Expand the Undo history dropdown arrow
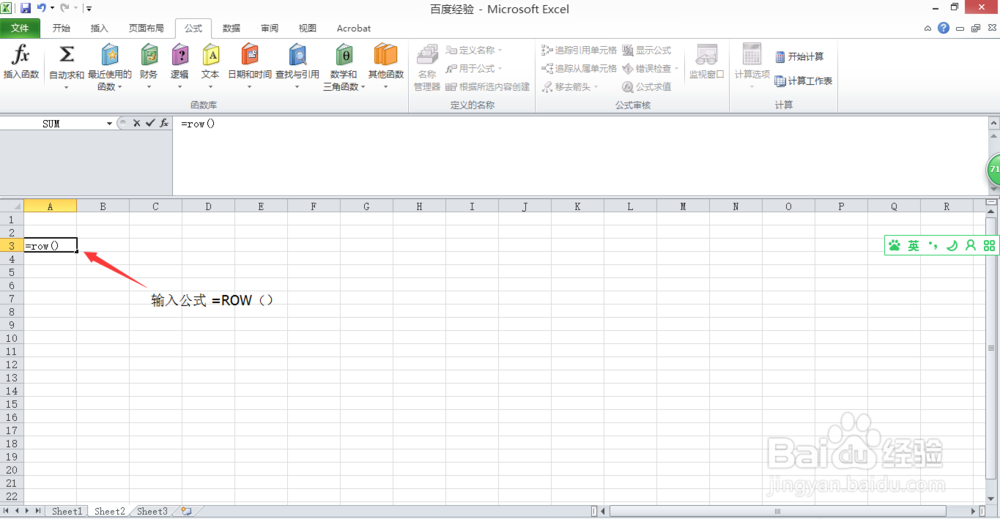Viewport: 1000px width, 519px height. (52, 8)
